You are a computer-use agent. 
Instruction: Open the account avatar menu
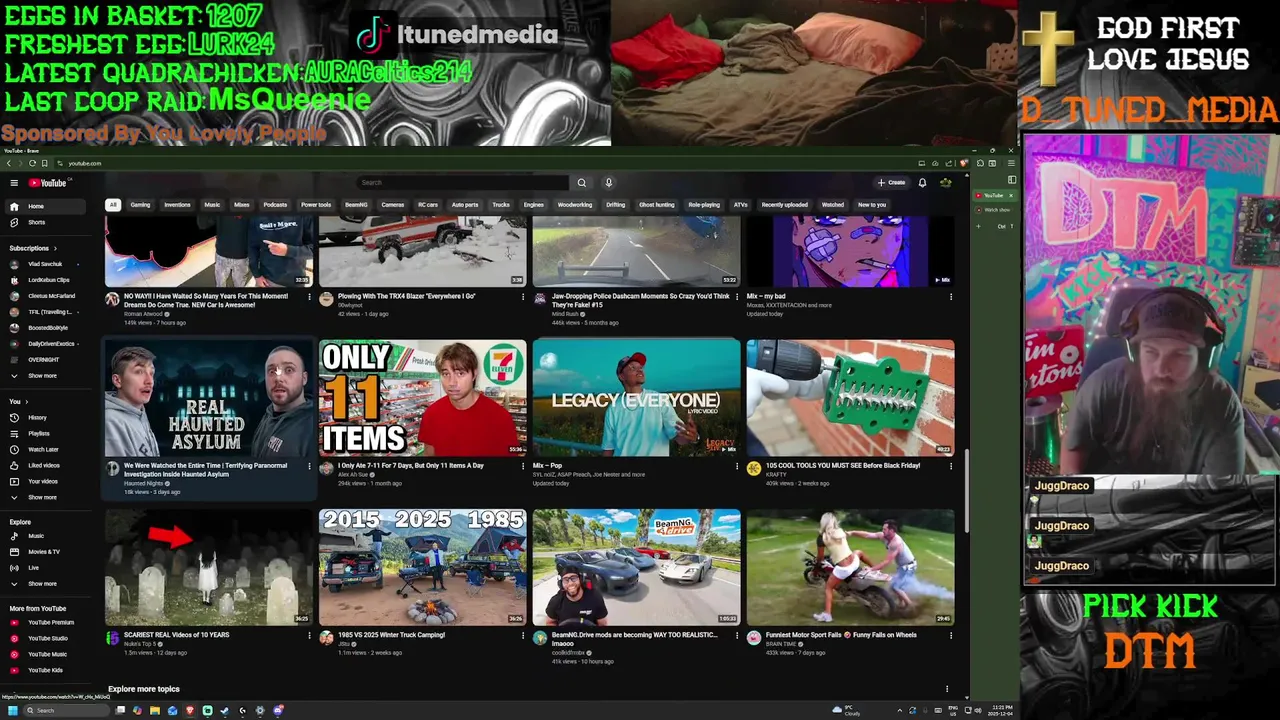pyautogui.click(x=945, y=183)
